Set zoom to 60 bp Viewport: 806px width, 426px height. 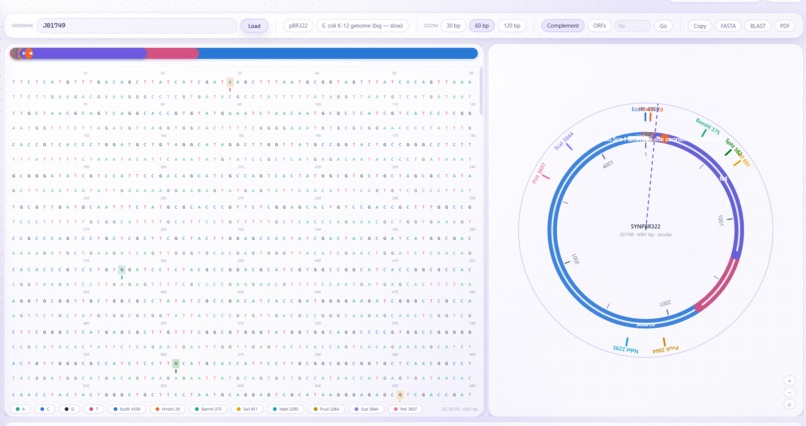[x=482, y=26]
